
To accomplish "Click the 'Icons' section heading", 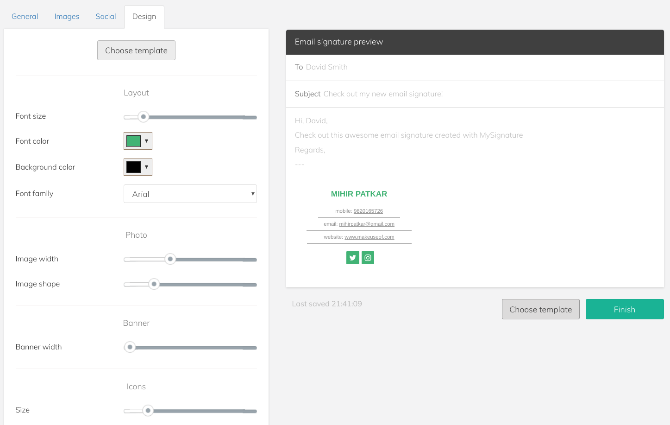I will [136, 386].
